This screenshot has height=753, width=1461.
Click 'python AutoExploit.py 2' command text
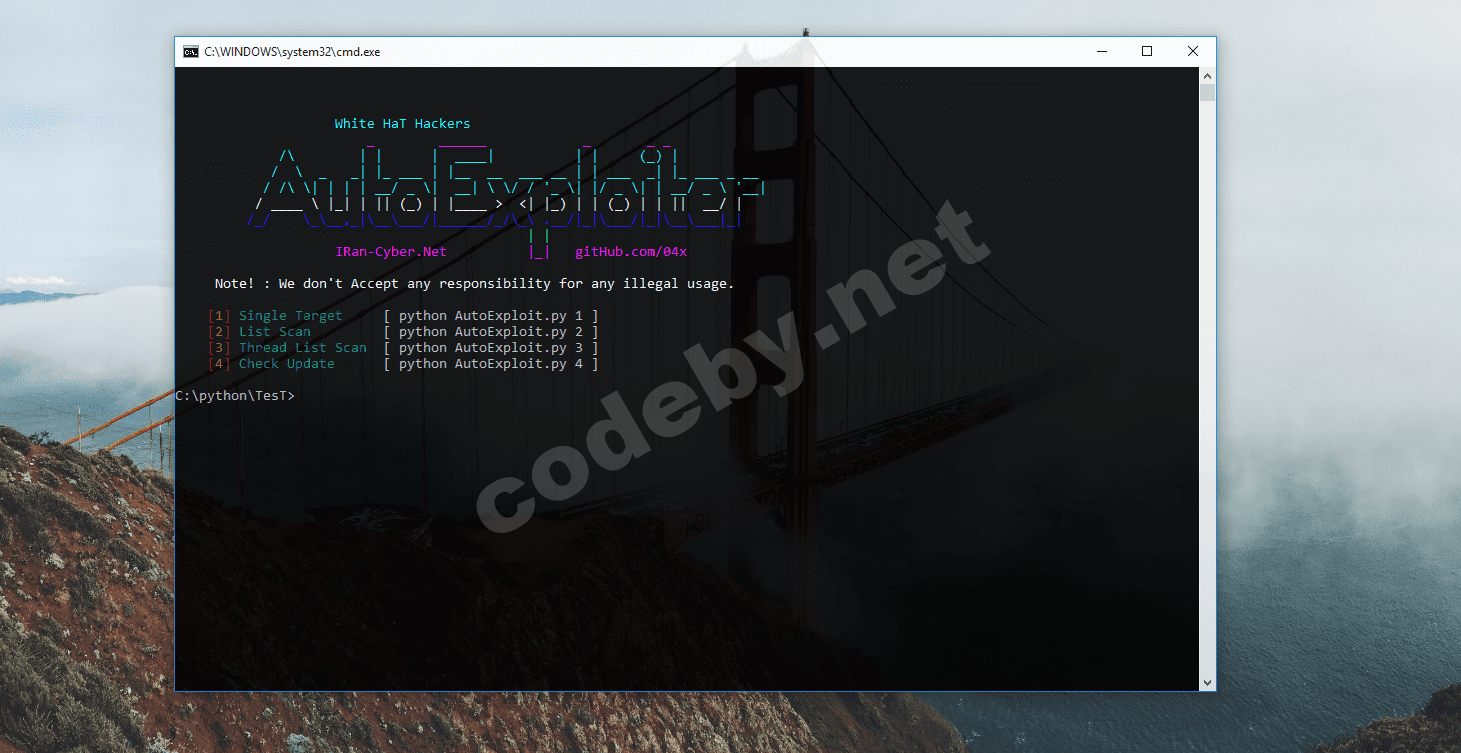[x=490, y=332]
